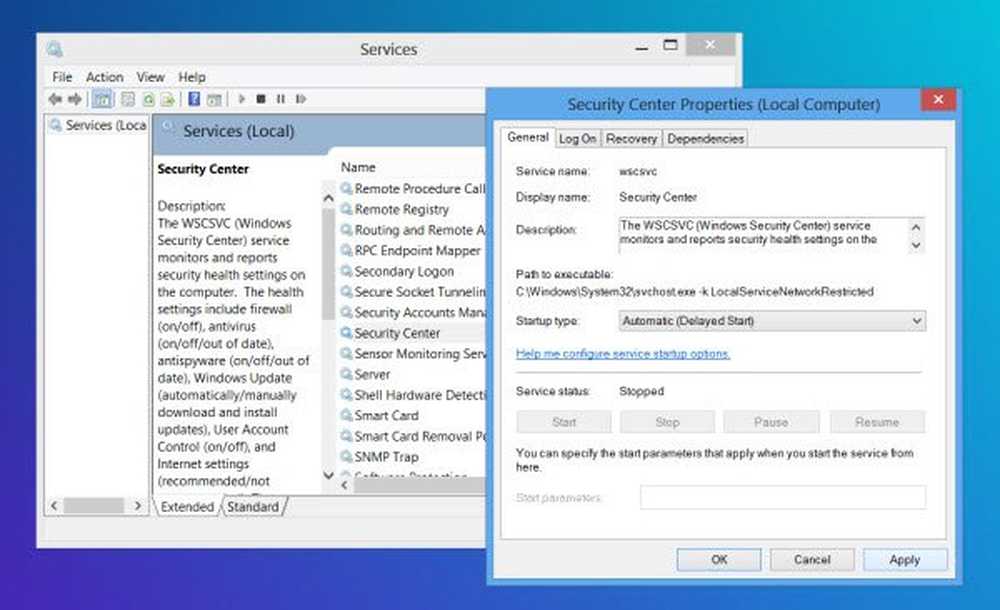Click the Cancel button
This screenshot has height=610, width=1000.
click(x=812, y=560)
